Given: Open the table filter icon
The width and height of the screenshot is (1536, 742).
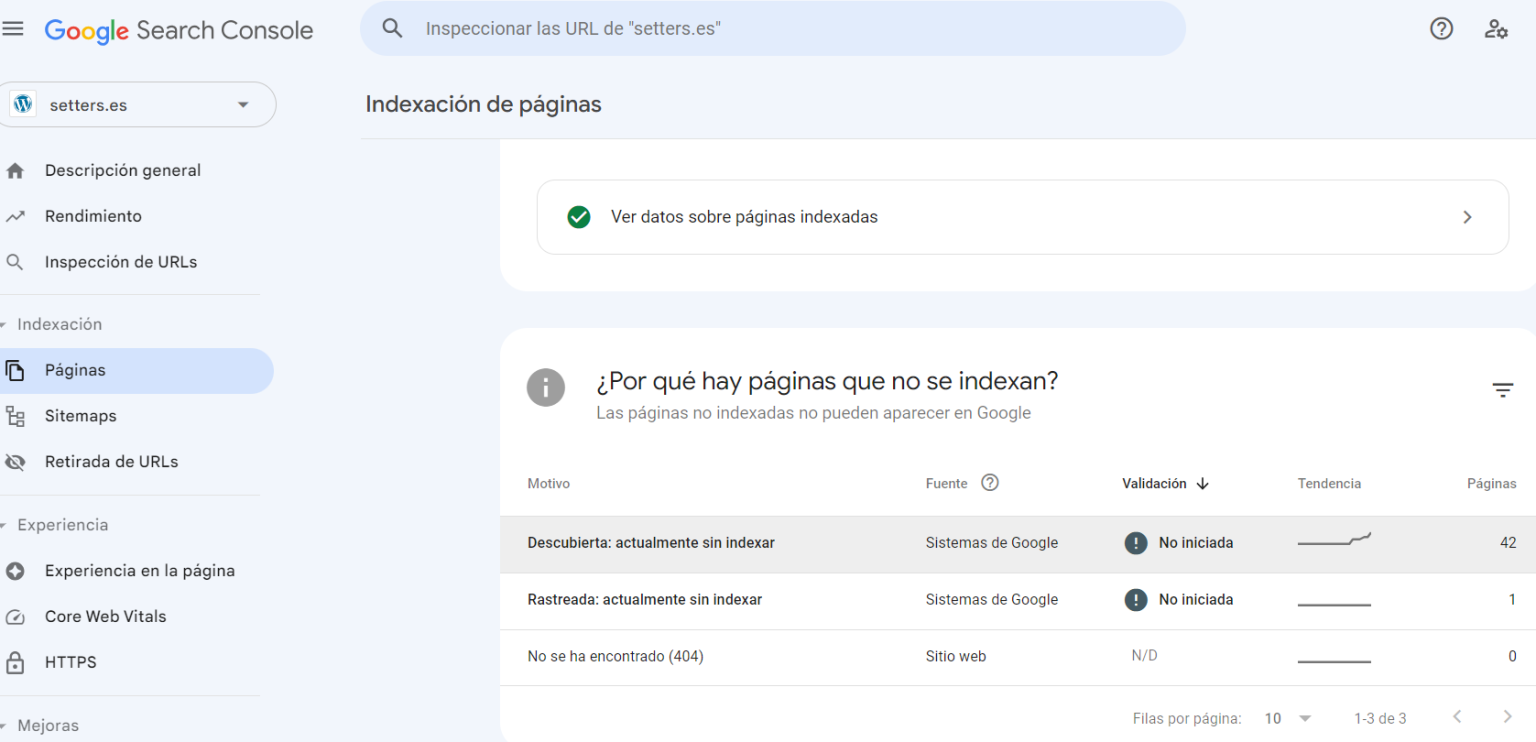Looking at the screenshot, I should click(x=1503, y=391).
